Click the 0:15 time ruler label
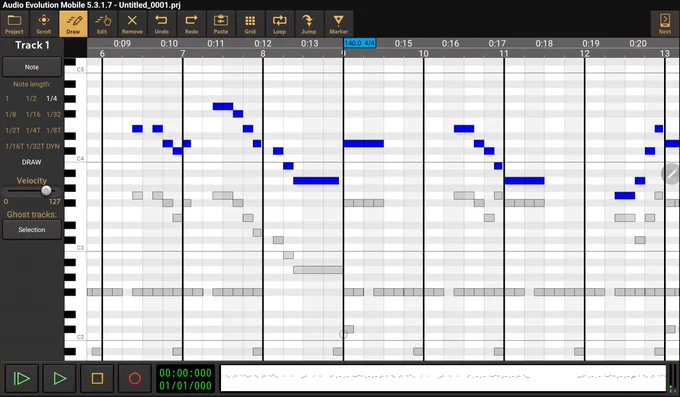The image size is (680, 397). tap(403, 43)
